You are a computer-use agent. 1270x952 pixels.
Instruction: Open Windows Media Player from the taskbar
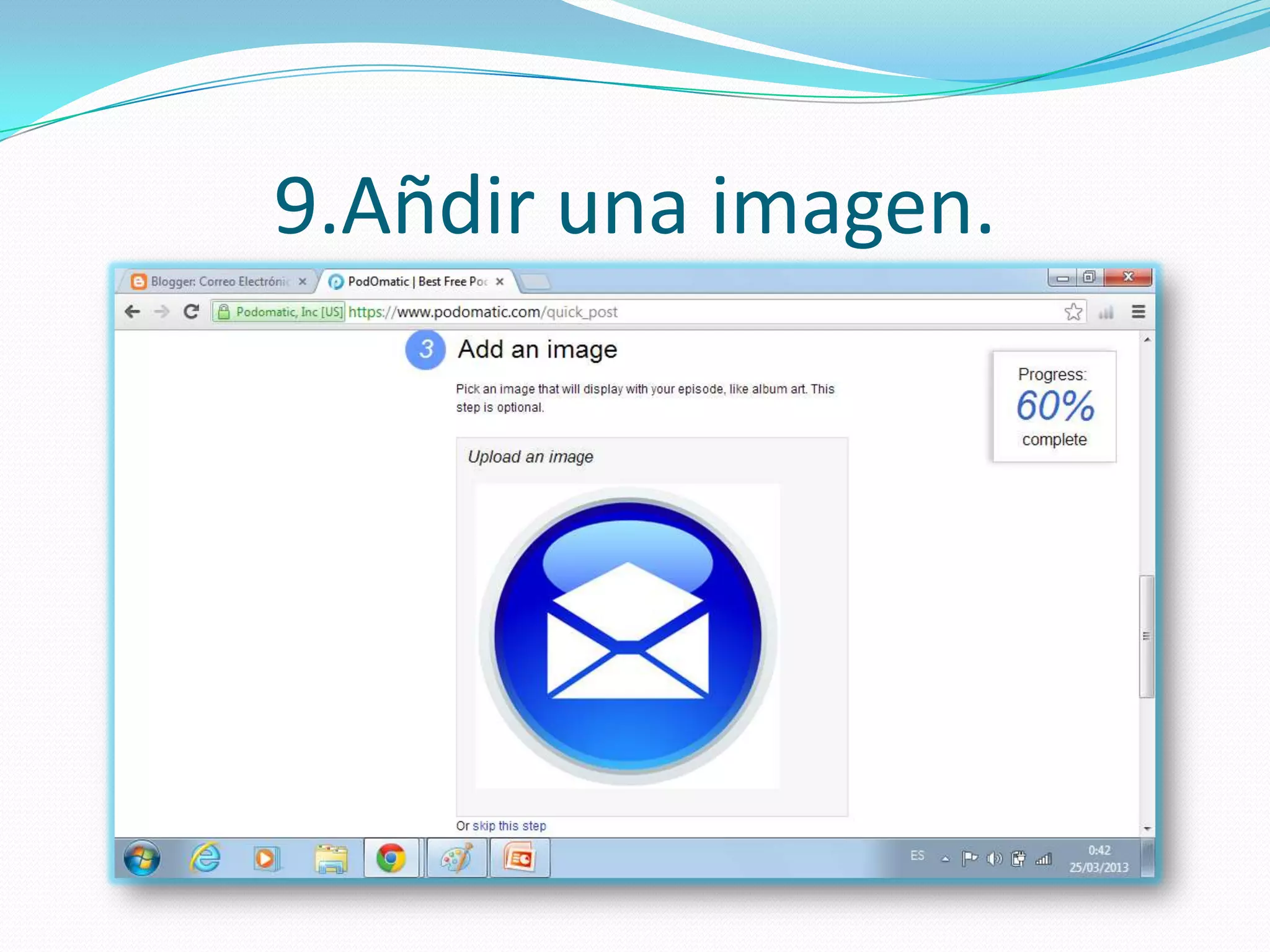pyautogui.click(x=267, y=859)
